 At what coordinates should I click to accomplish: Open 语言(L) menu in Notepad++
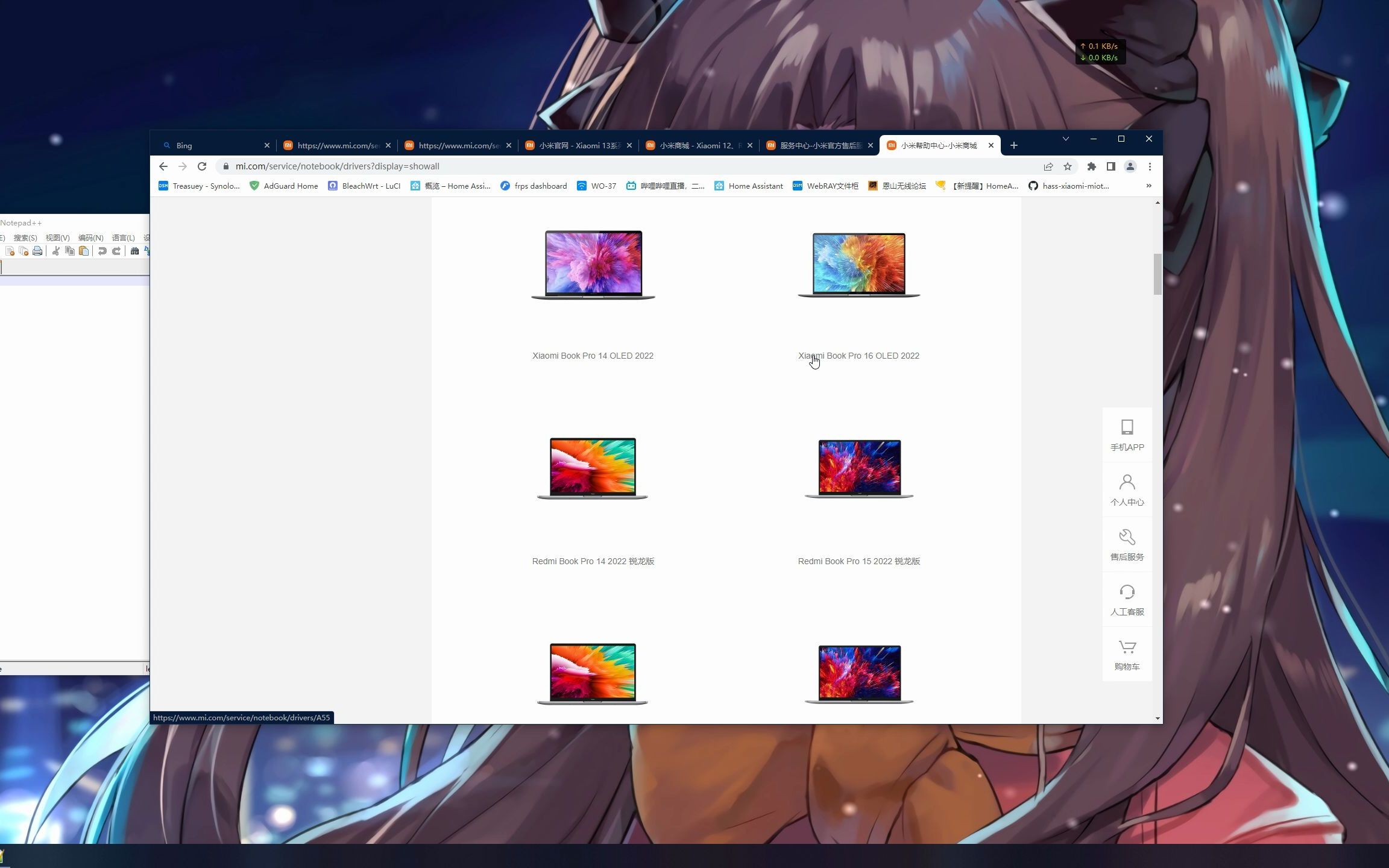point(123,238)
